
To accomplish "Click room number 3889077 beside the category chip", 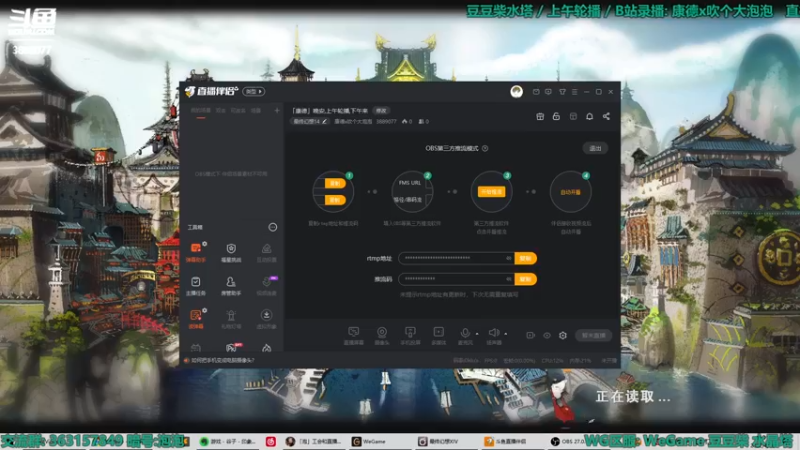I will pyautogui.click(x=386, y=121).
